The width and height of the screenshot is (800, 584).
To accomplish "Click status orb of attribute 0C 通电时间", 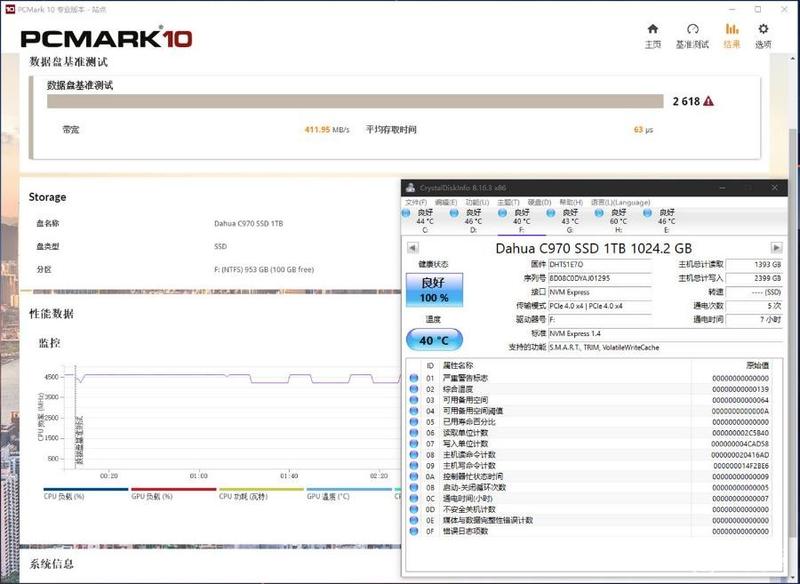I will click(414, 498).
